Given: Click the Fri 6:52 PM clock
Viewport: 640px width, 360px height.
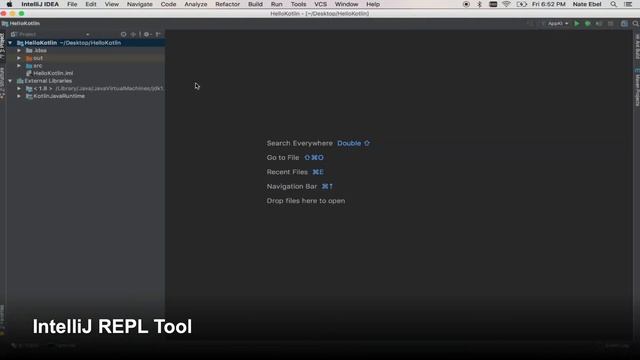Looking at the screenshot, I should (549, 4).
